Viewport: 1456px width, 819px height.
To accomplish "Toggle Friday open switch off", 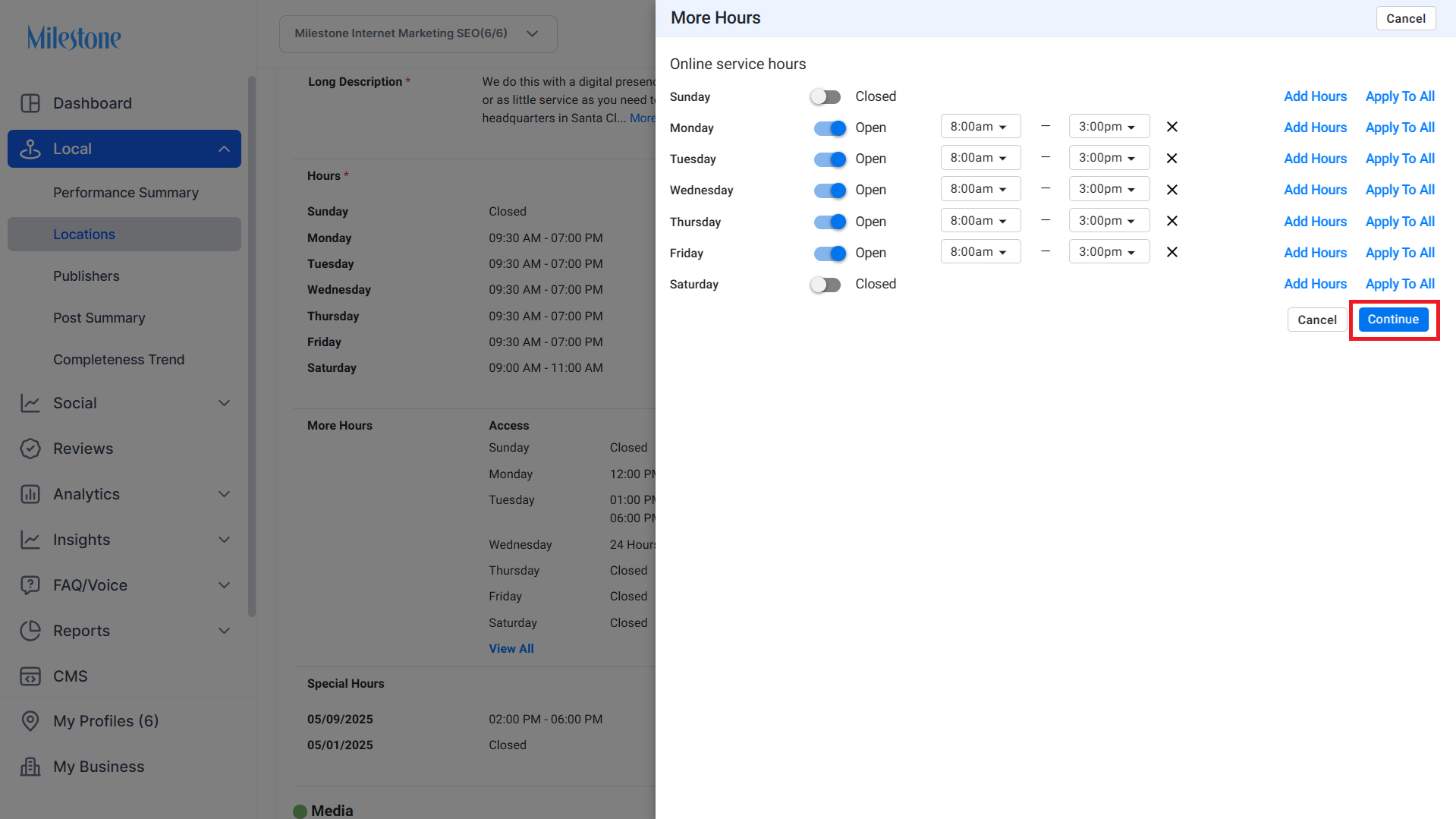I will click(x=830, y=254).
